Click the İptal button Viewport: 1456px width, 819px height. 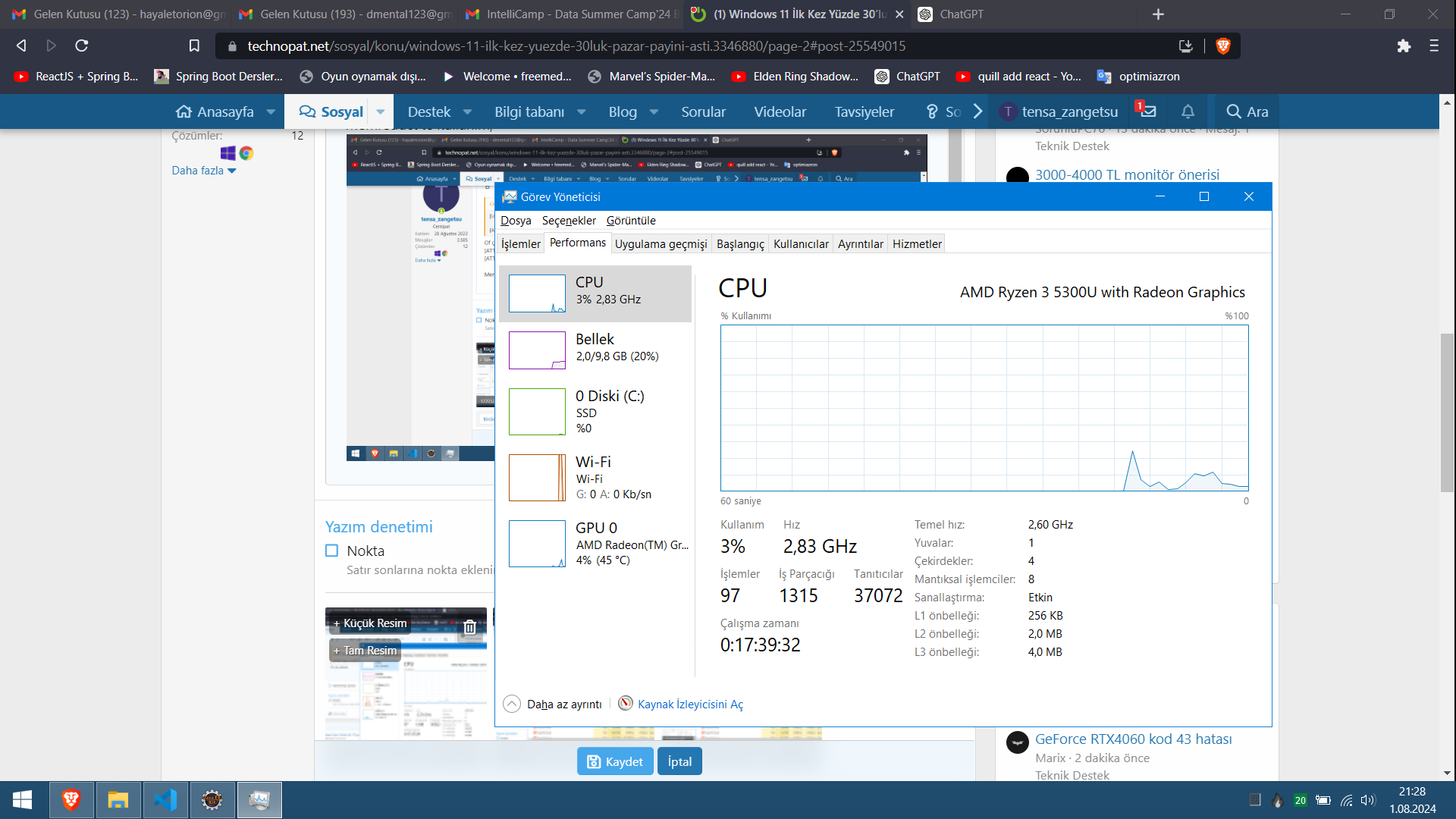tap(679, 761)
